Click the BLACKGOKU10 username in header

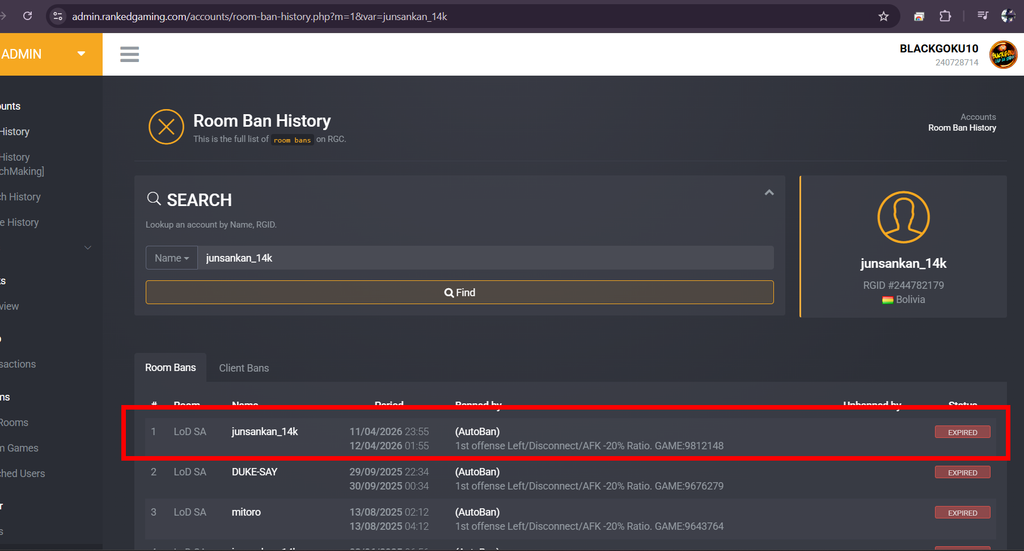tap(938, 48)
